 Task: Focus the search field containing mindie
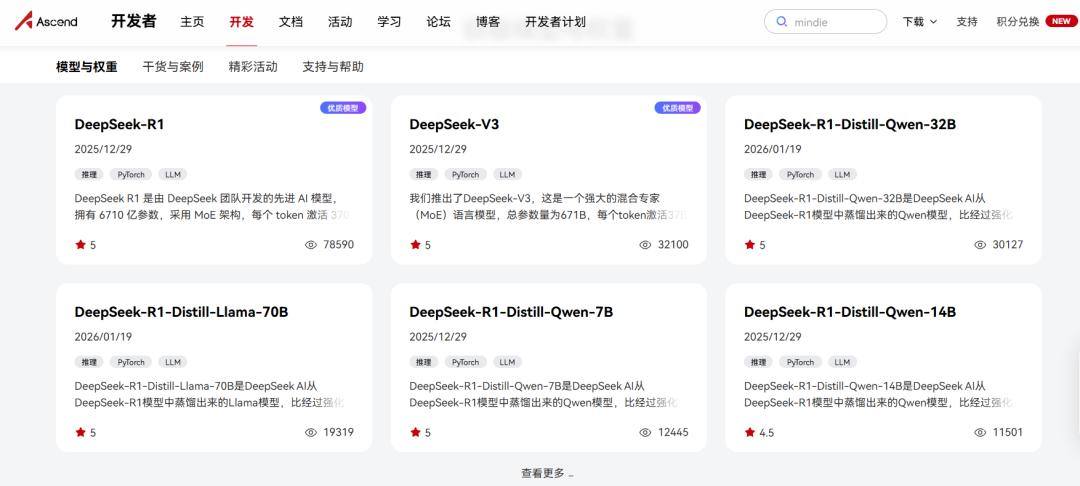point(835,22)
